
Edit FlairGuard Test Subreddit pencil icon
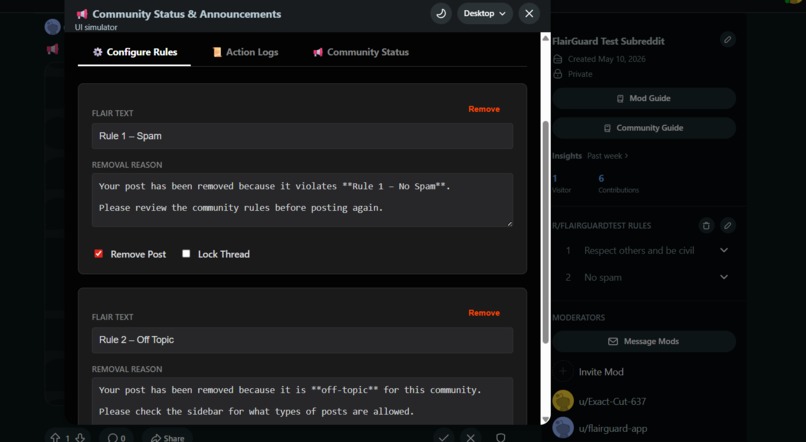pos(727,40)
